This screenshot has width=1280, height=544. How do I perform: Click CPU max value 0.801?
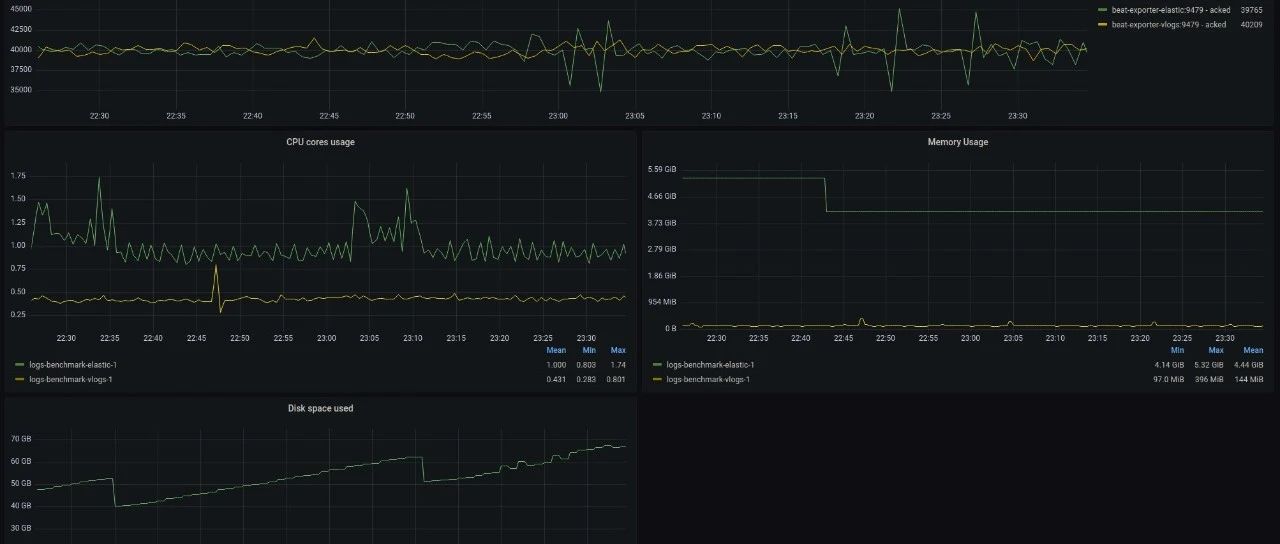617,379
